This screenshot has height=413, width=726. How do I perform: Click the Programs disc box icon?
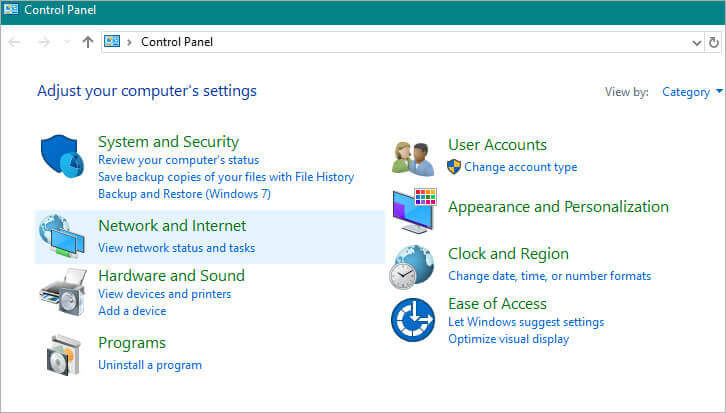[x=64, y=355]
